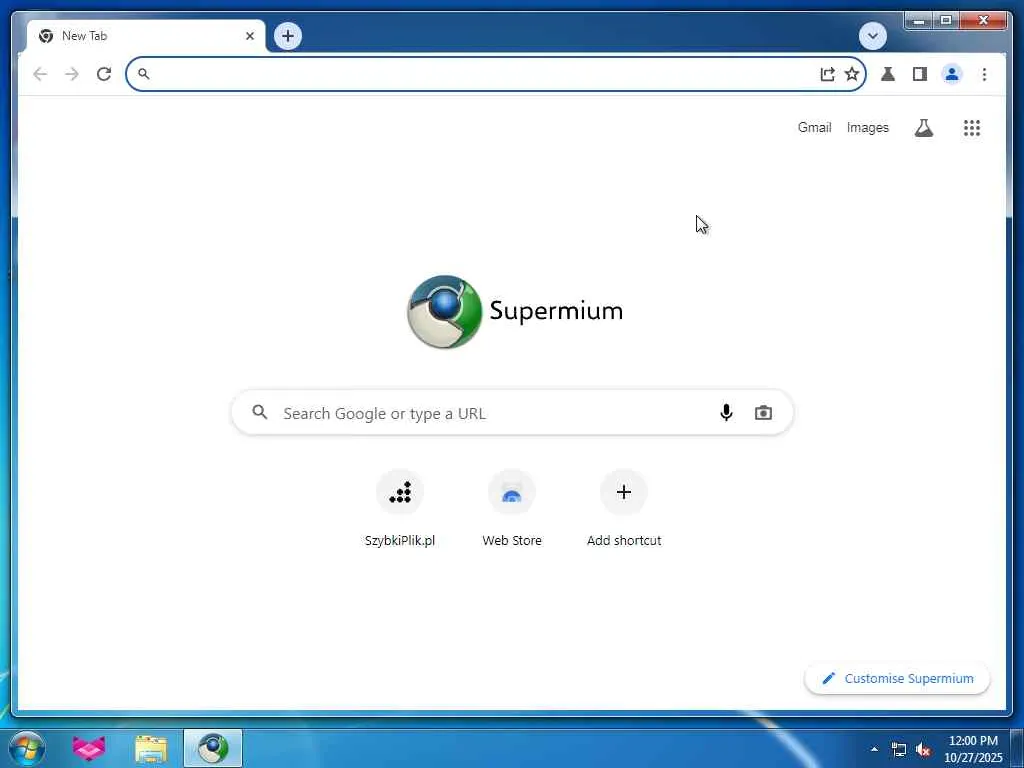Click Customise Supermium button
This screenshot has height=768, width=1024.
pyautogui.click(x=897, y=679)
